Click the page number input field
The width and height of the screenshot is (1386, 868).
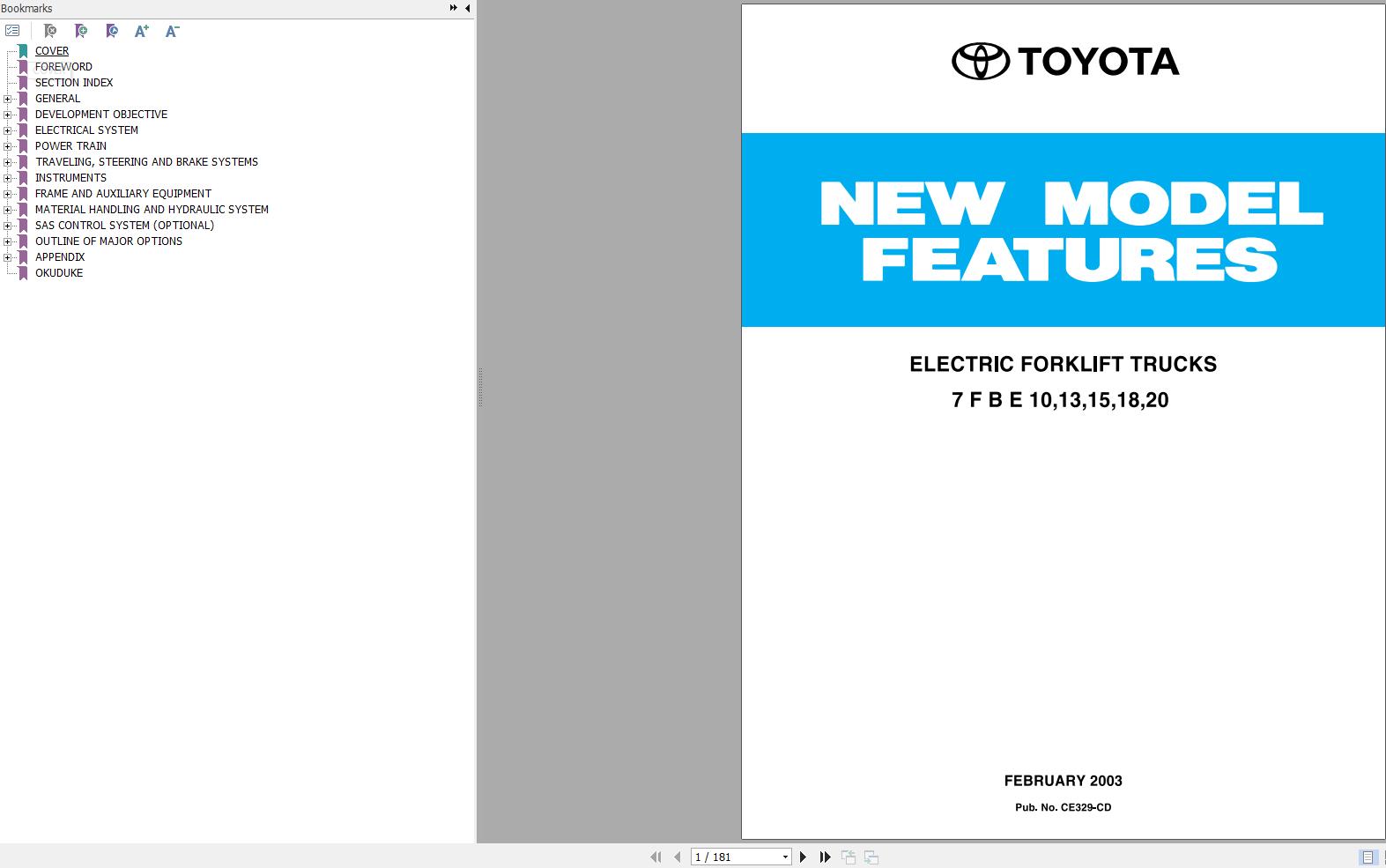click(x=735, y=857)
